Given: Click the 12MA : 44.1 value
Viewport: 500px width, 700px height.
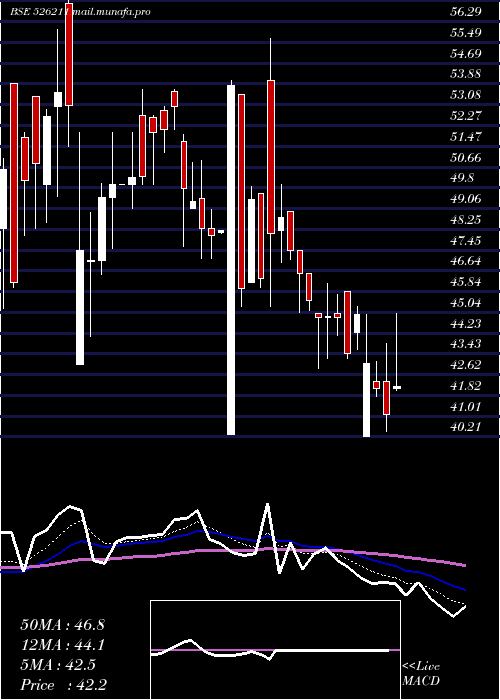Looking at the screenshot, I should 62,645.
